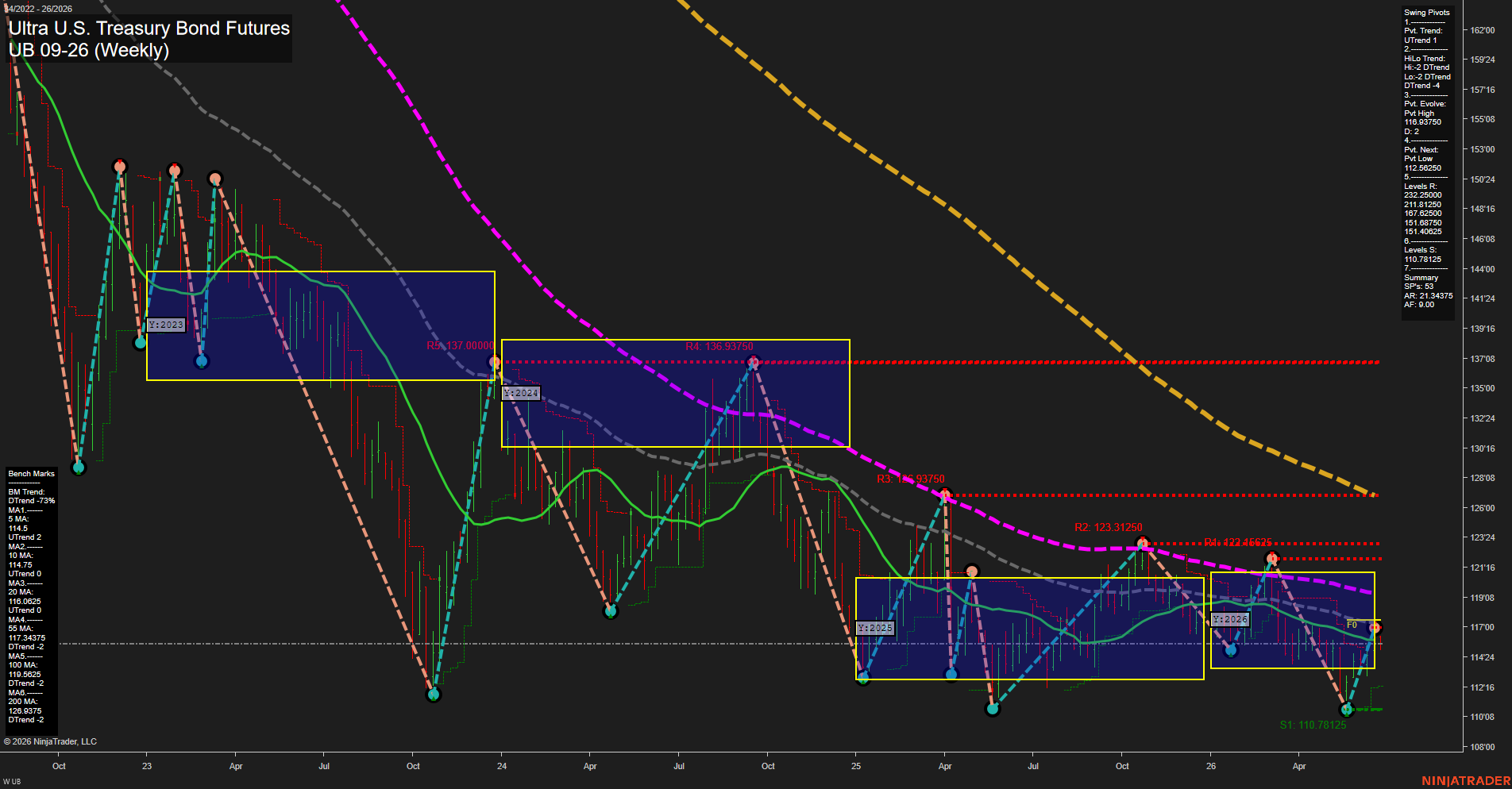
Task: Click the 'Ultra U.S. Treasury Bond Futures' chart title
Action: 149,29
